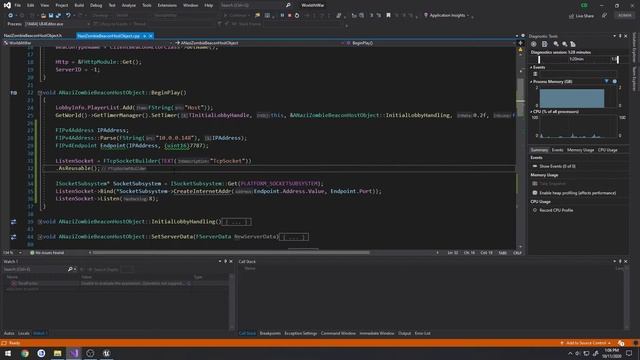Click the breakpoint marker on line 22

click(14, 93)
